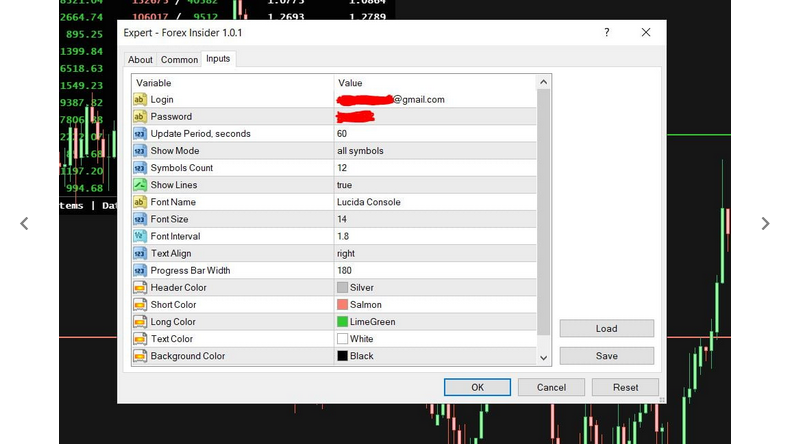
Task: Pick the Salmon short color swatch
Action: click(343, 304)
